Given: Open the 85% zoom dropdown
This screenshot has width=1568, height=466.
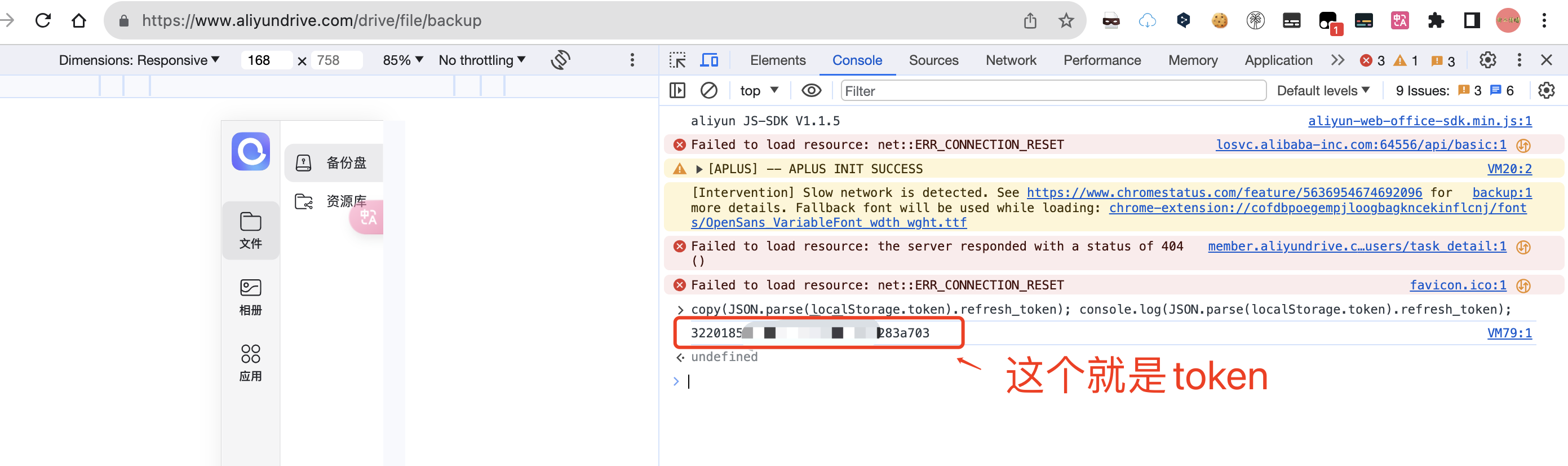Looking at the screenshot, I should click(403, 60).
